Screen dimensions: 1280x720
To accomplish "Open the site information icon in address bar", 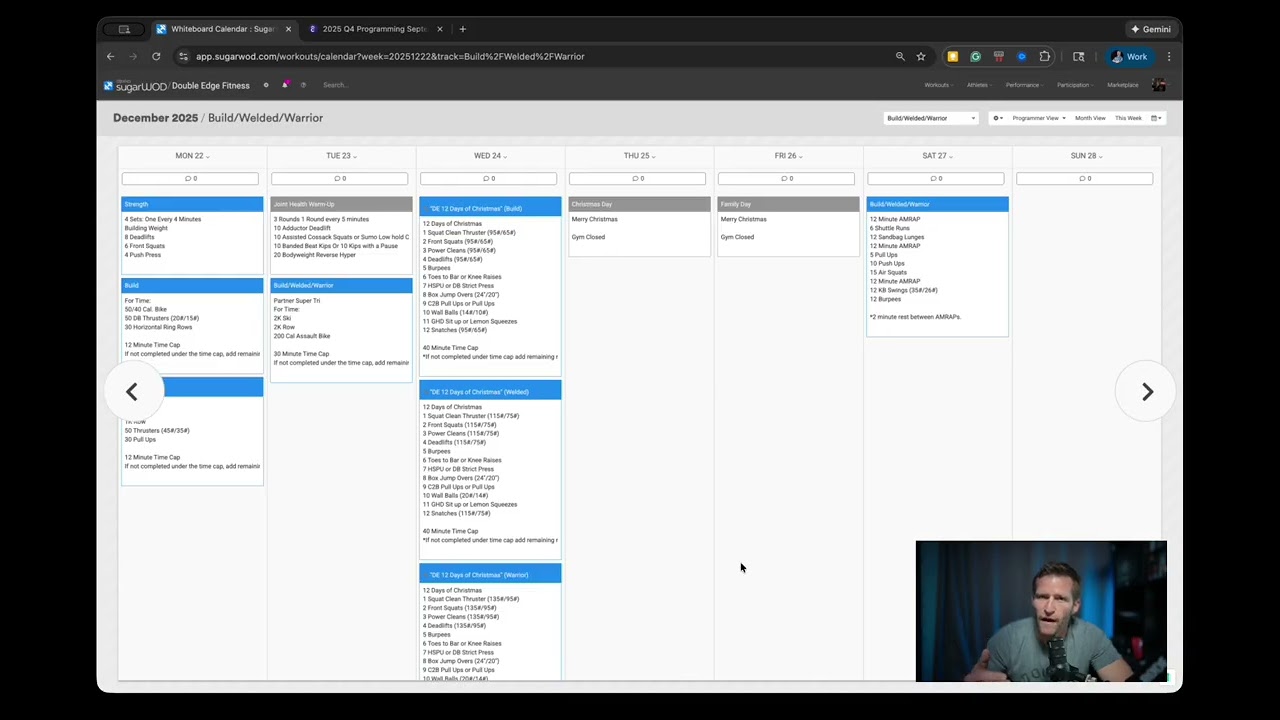I will click(182, 56).
